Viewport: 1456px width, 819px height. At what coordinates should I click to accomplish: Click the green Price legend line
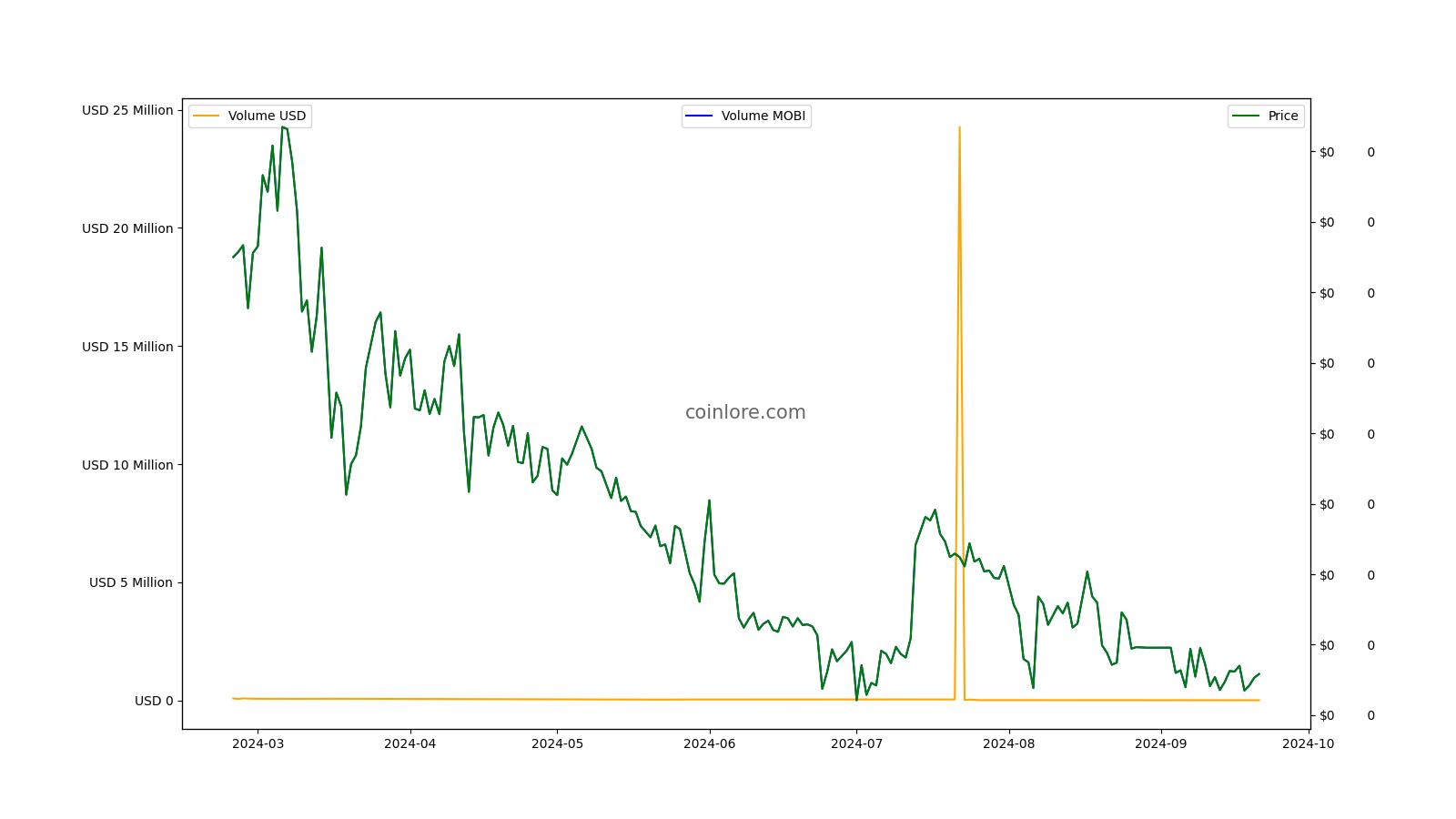(x=1246, y=116)
